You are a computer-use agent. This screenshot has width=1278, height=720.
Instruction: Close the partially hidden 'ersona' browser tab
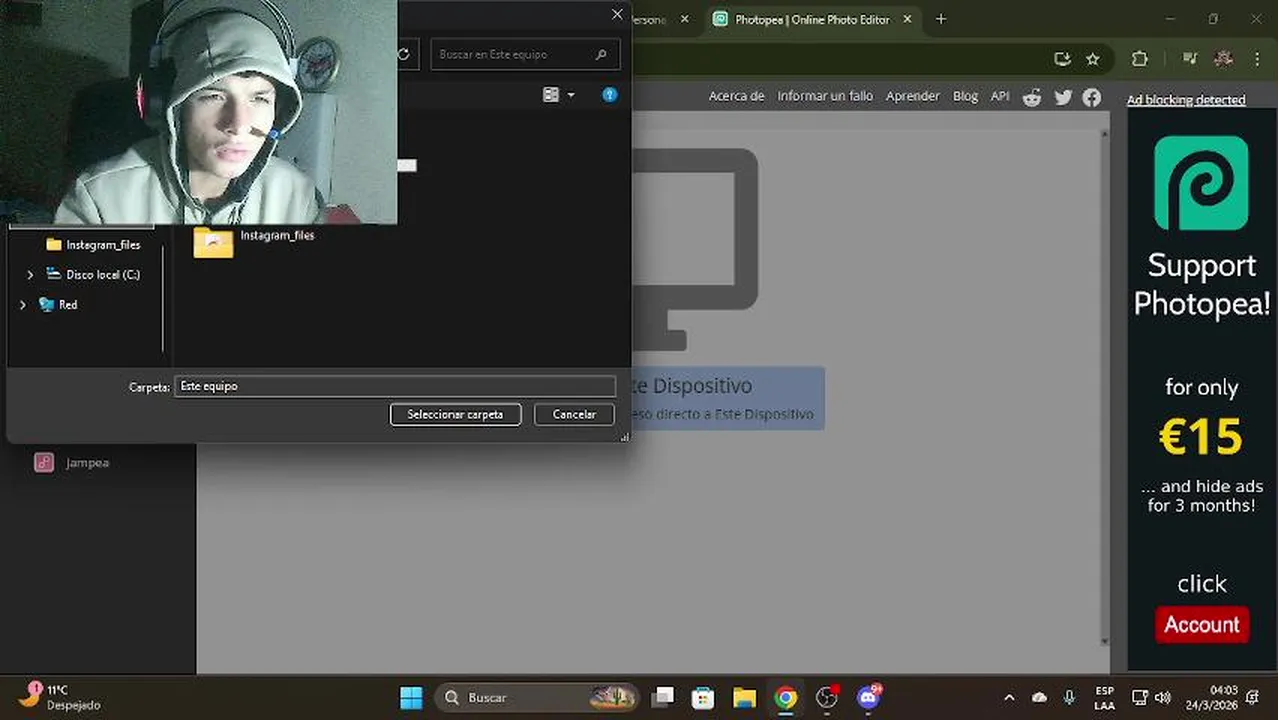click(685, 19)
